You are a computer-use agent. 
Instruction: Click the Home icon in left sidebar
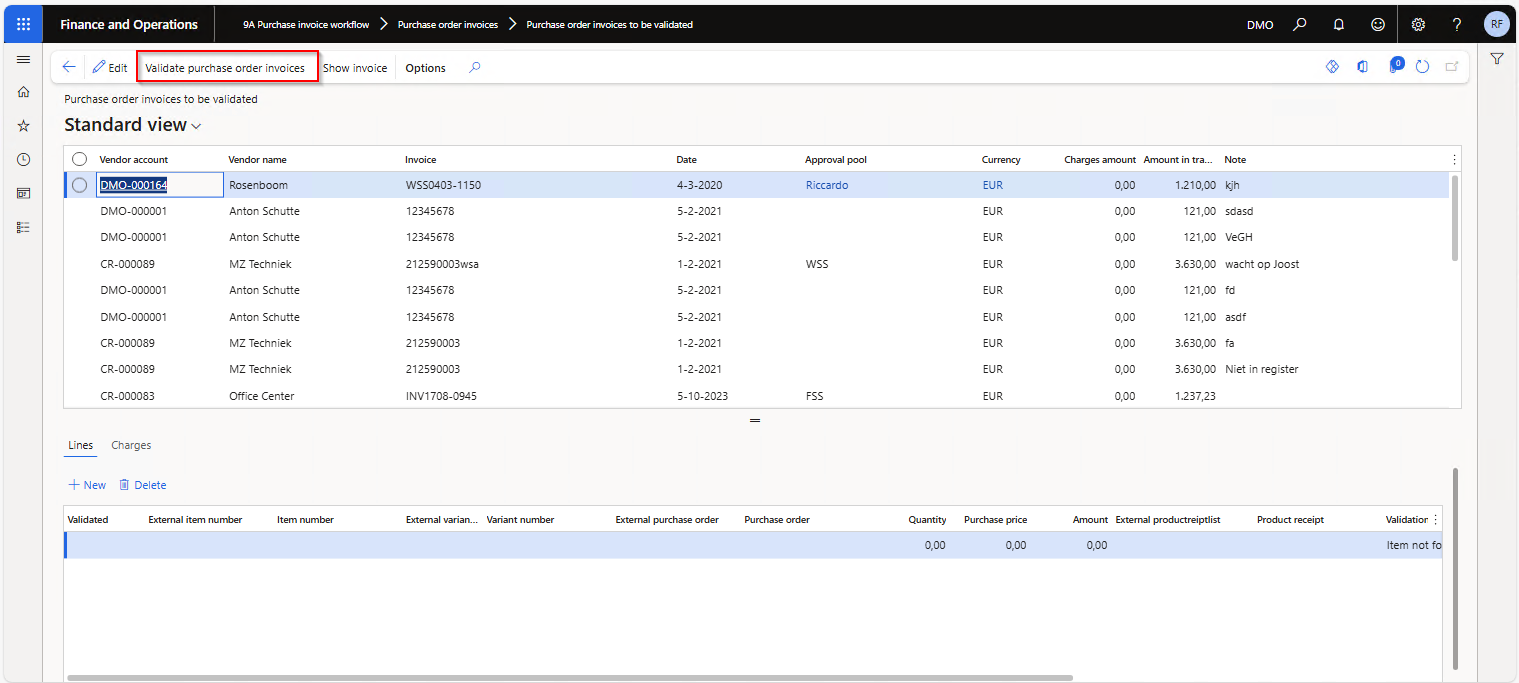pos(24,92)
